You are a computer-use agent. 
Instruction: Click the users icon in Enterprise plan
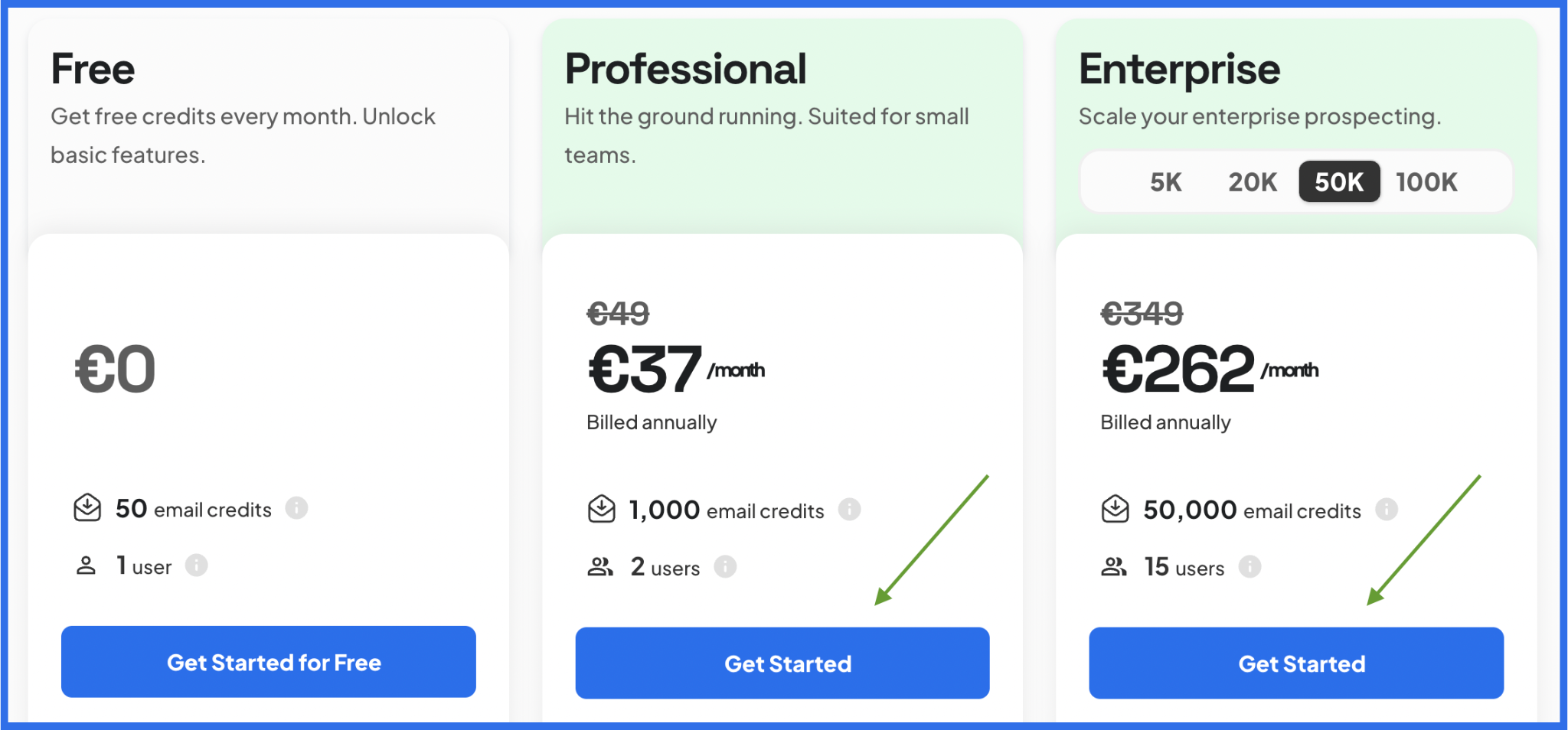click(x=1114, y=567)
